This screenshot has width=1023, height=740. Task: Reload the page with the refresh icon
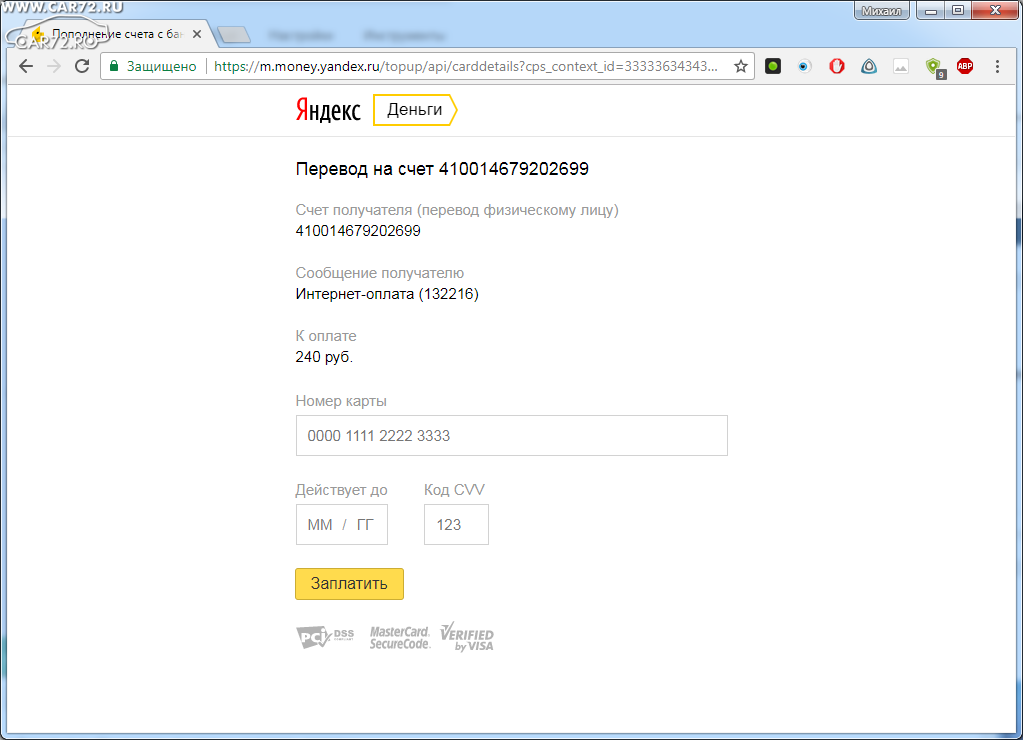pyautogui.click(x=82, y=66)
